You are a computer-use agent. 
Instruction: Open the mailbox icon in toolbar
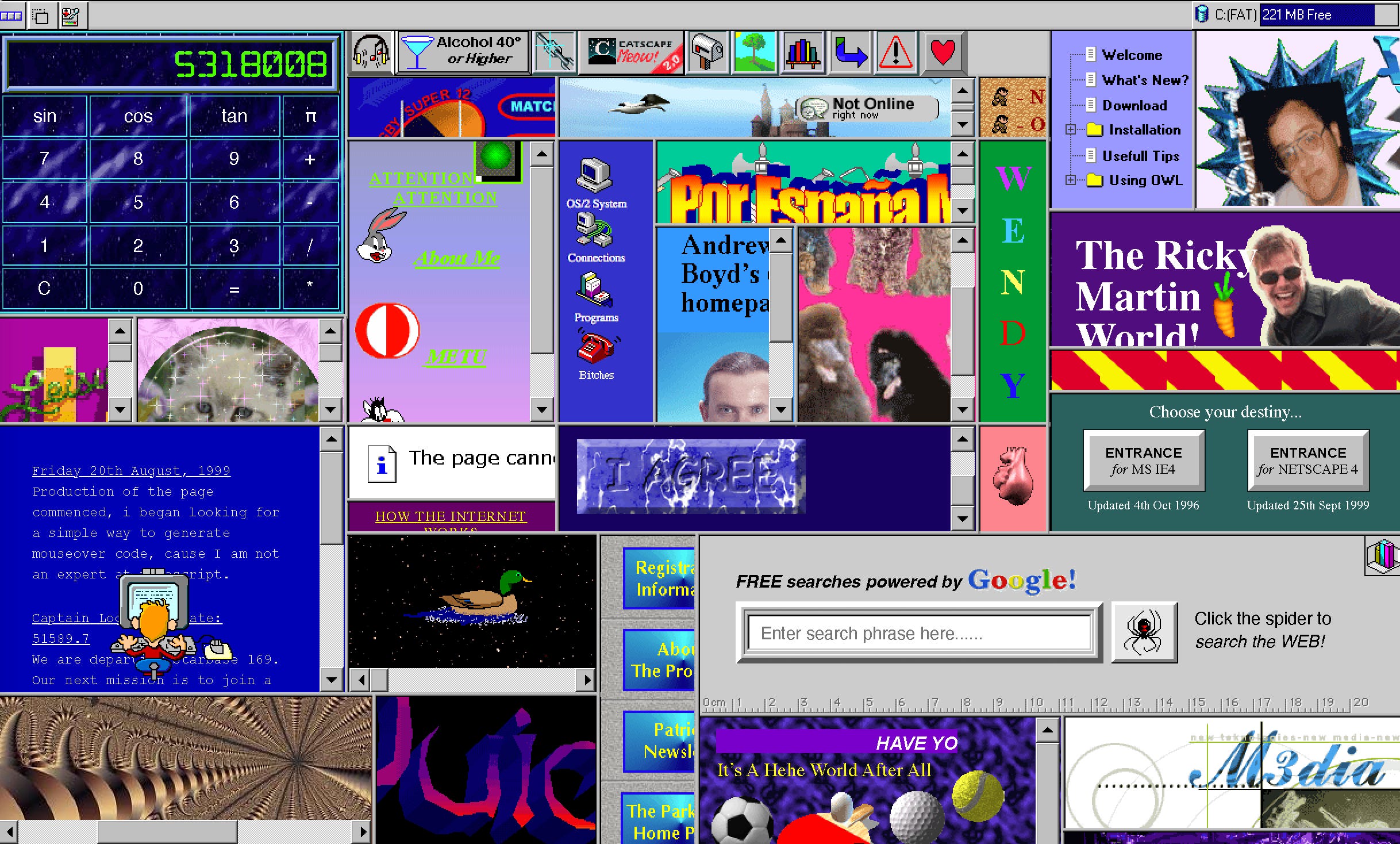pos(707,53)
